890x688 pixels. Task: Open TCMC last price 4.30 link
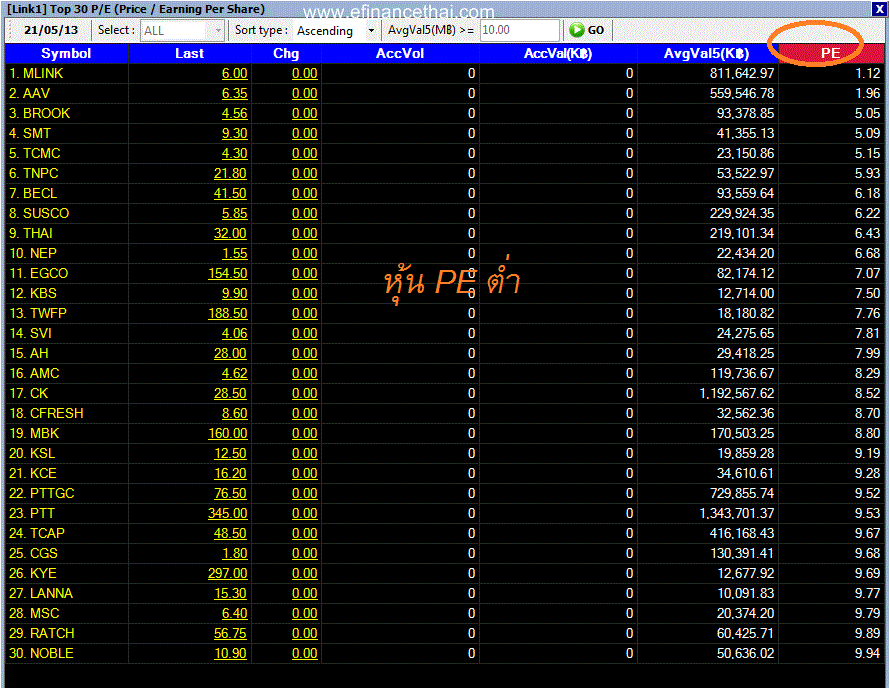point(234,153)
